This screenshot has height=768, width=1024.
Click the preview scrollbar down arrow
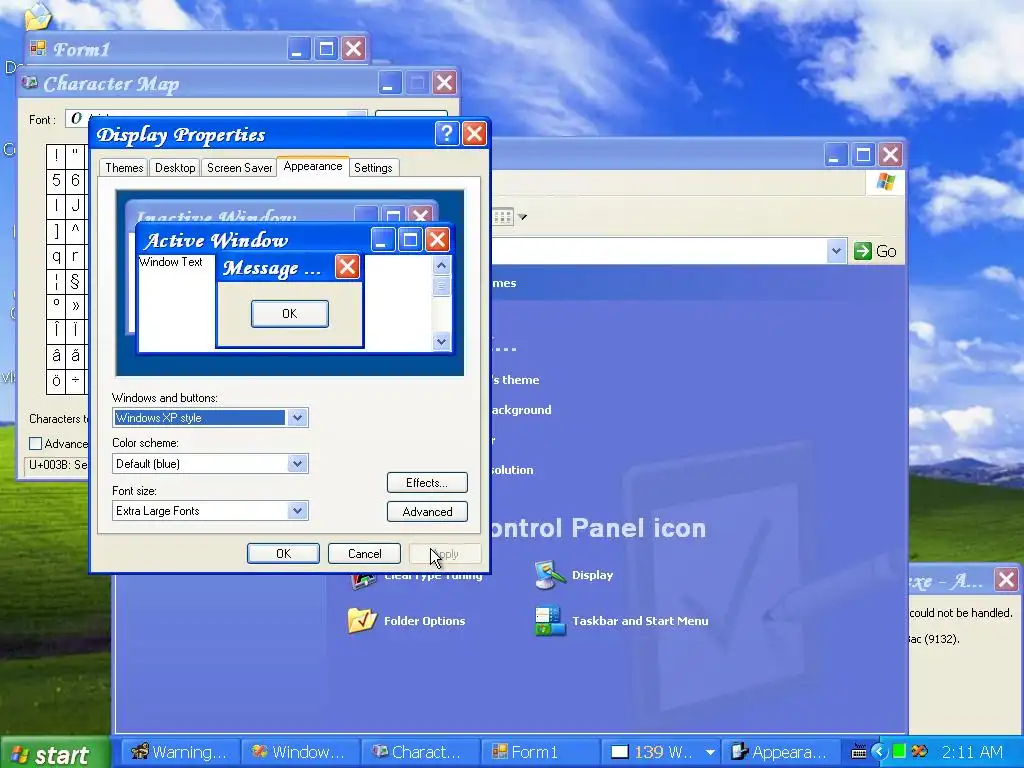pos(441,342)
